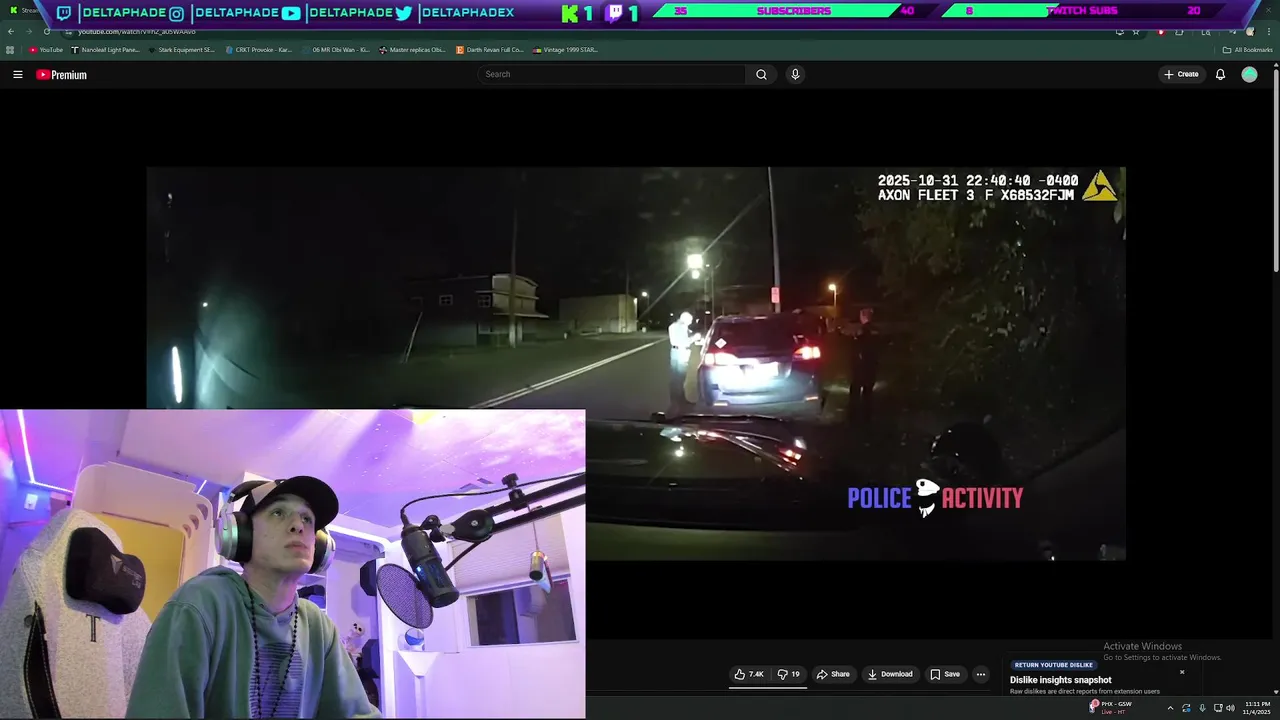Viewport: 1280px width, 720px height.
Task: Click the Return YouTube Dislike badge
Action: [x=1053, y=665]
